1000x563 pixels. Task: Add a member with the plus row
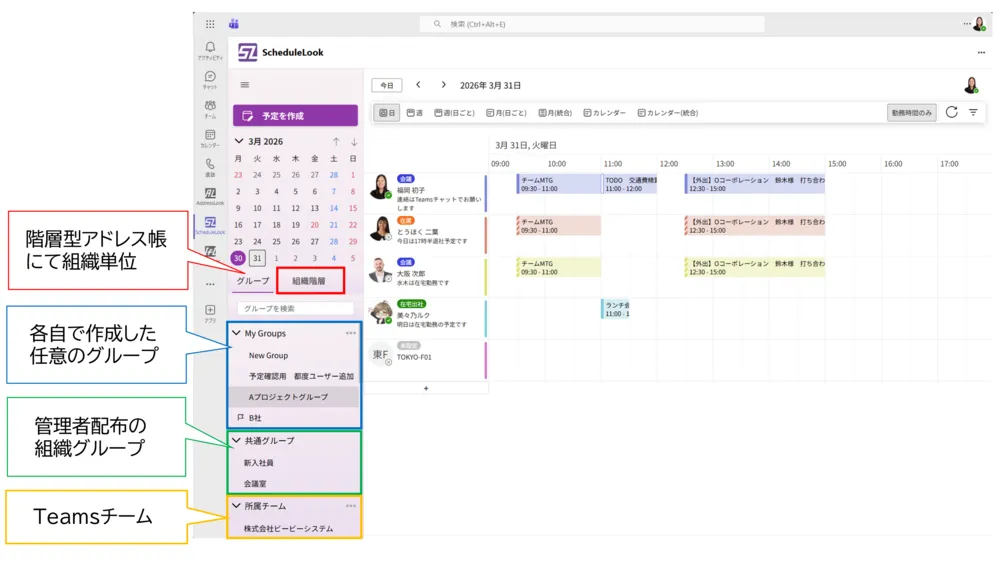(x=426, y=388)
